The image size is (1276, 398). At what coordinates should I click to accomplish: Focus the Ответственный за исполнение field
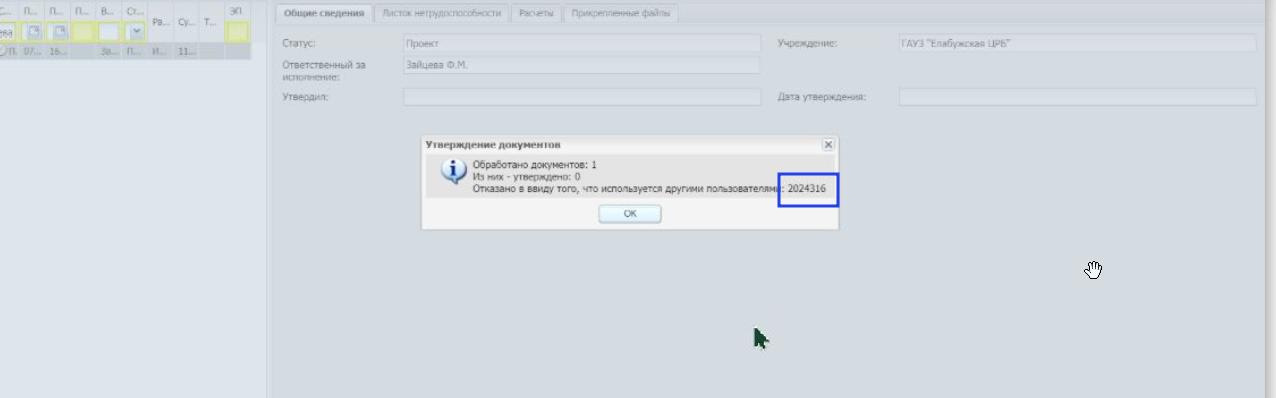(x=582, y=65)
